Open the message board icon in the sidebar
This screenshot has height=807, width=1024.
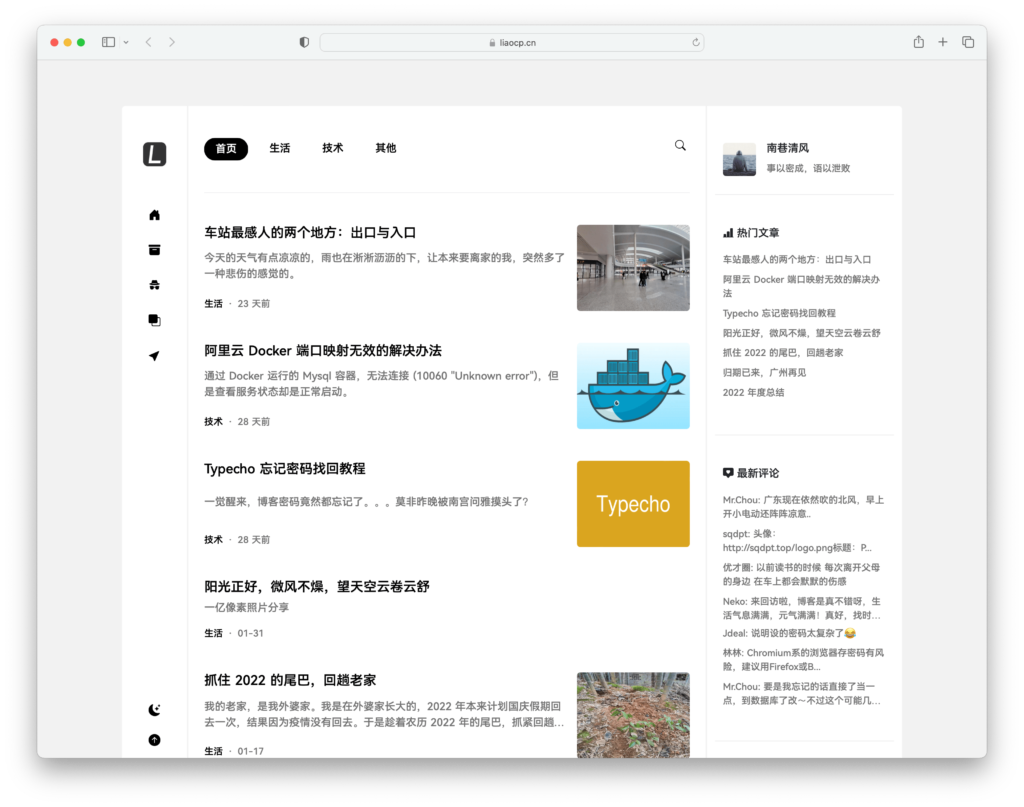pos(154,319)
